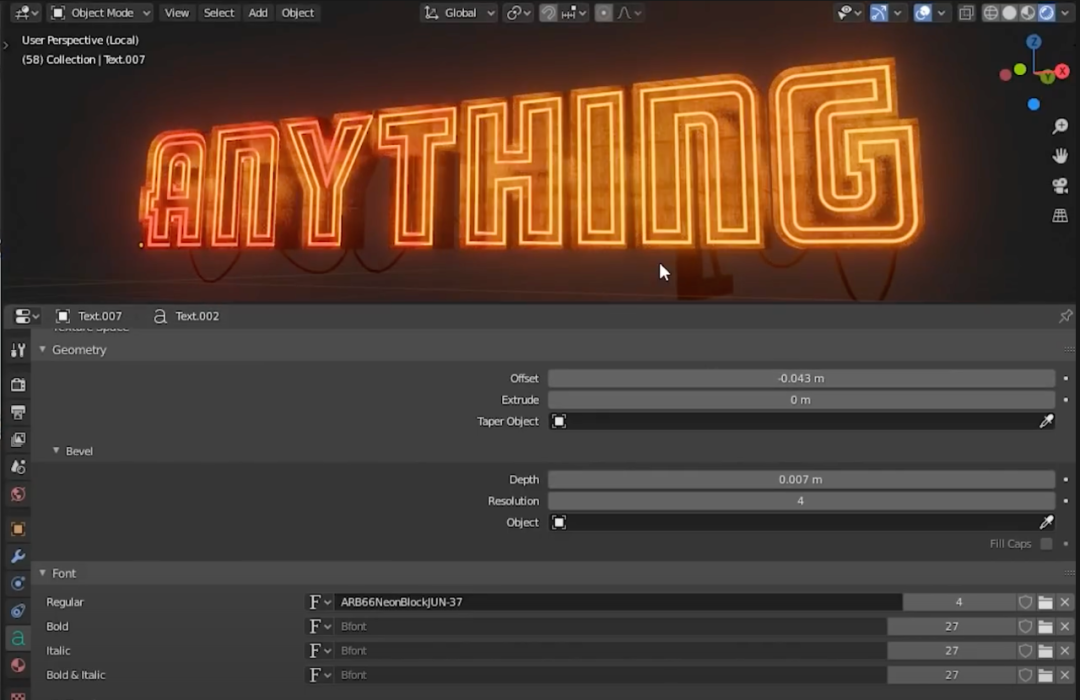Enable the Fill Caps checkbox
Screen dimensions: 1080x700
point(1046,544)
